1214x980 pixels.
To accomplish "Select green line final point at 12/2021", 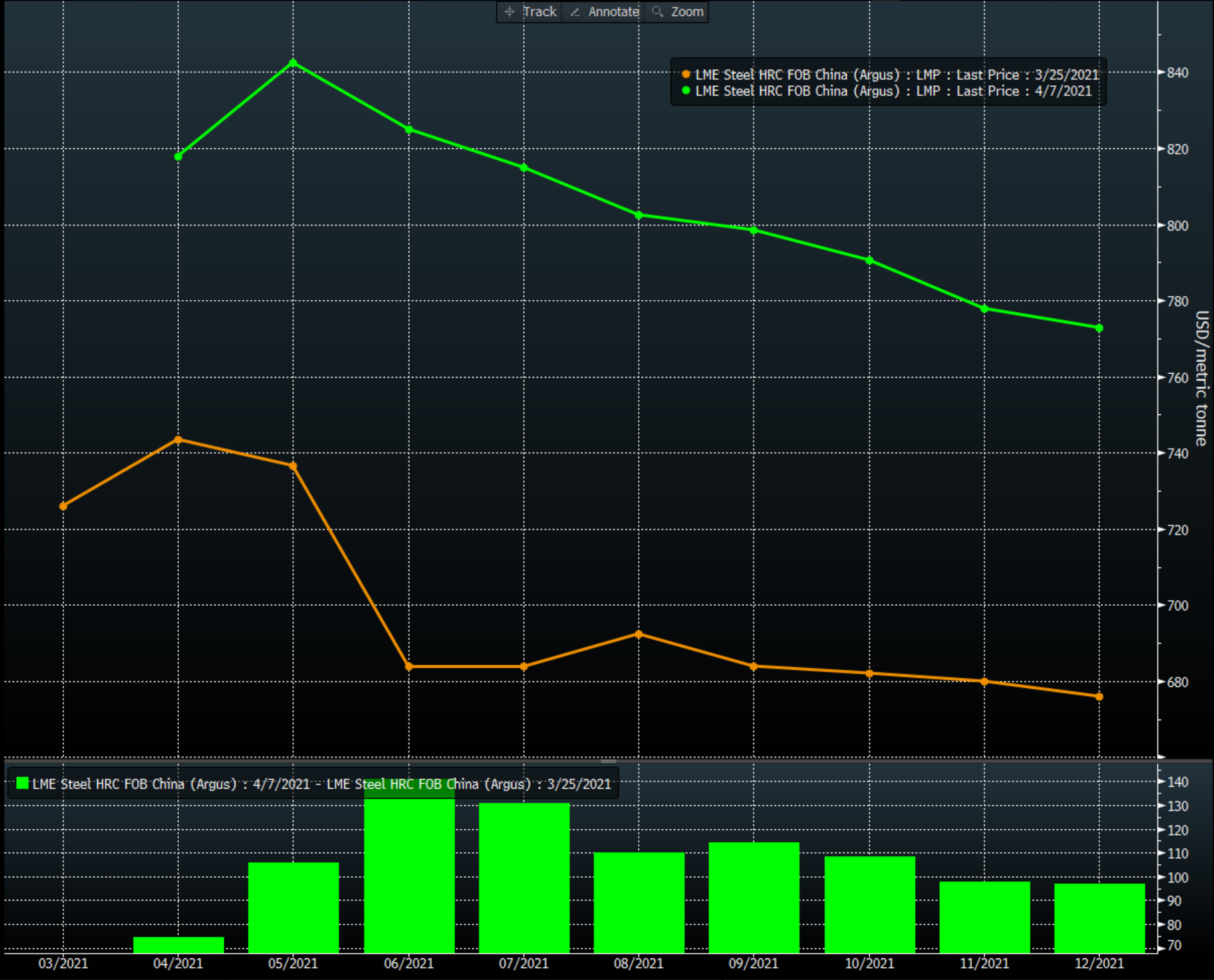I will pos(1099,328).
